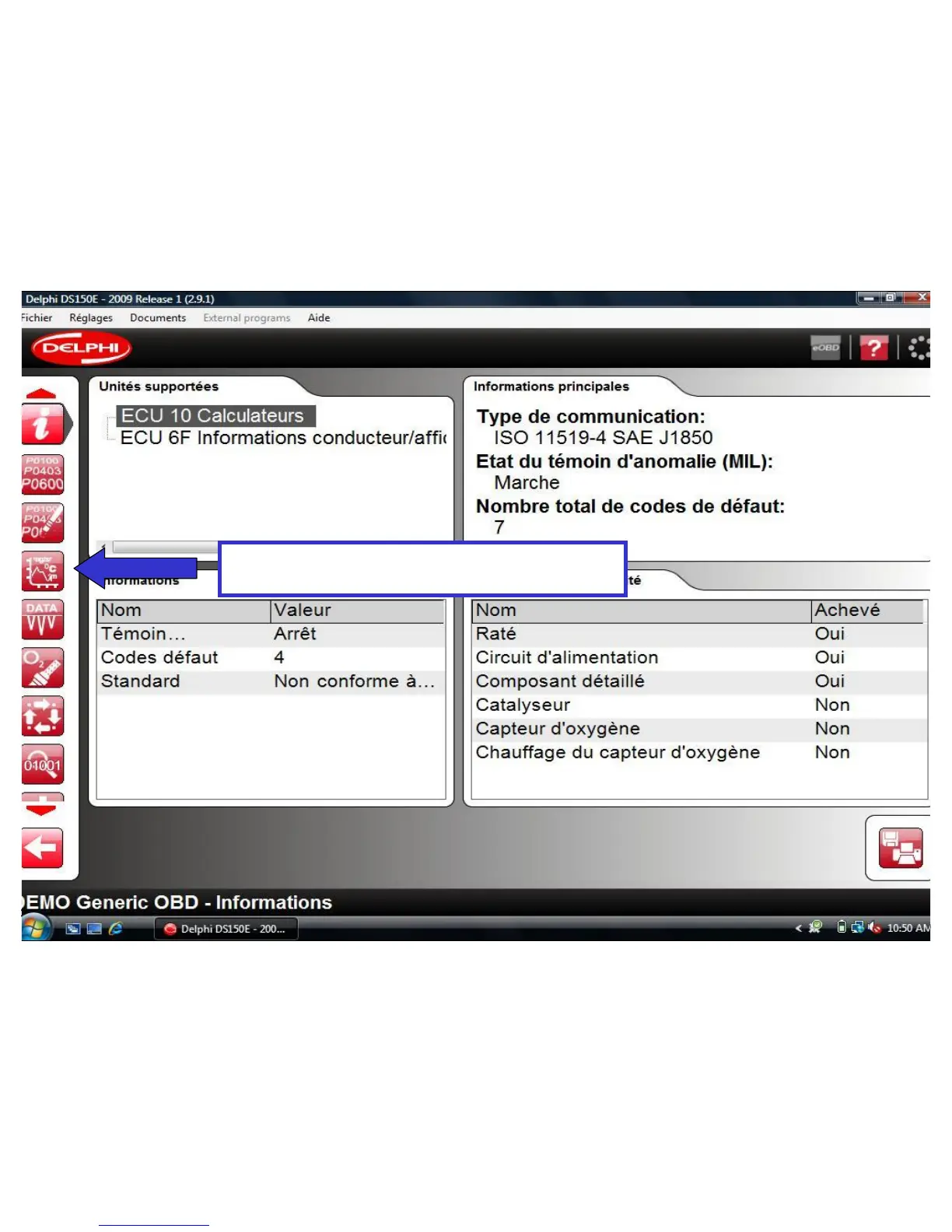Open the Documents menu
The width and height of the screenshot is (952, 1232).
click(x=158, y=317)
